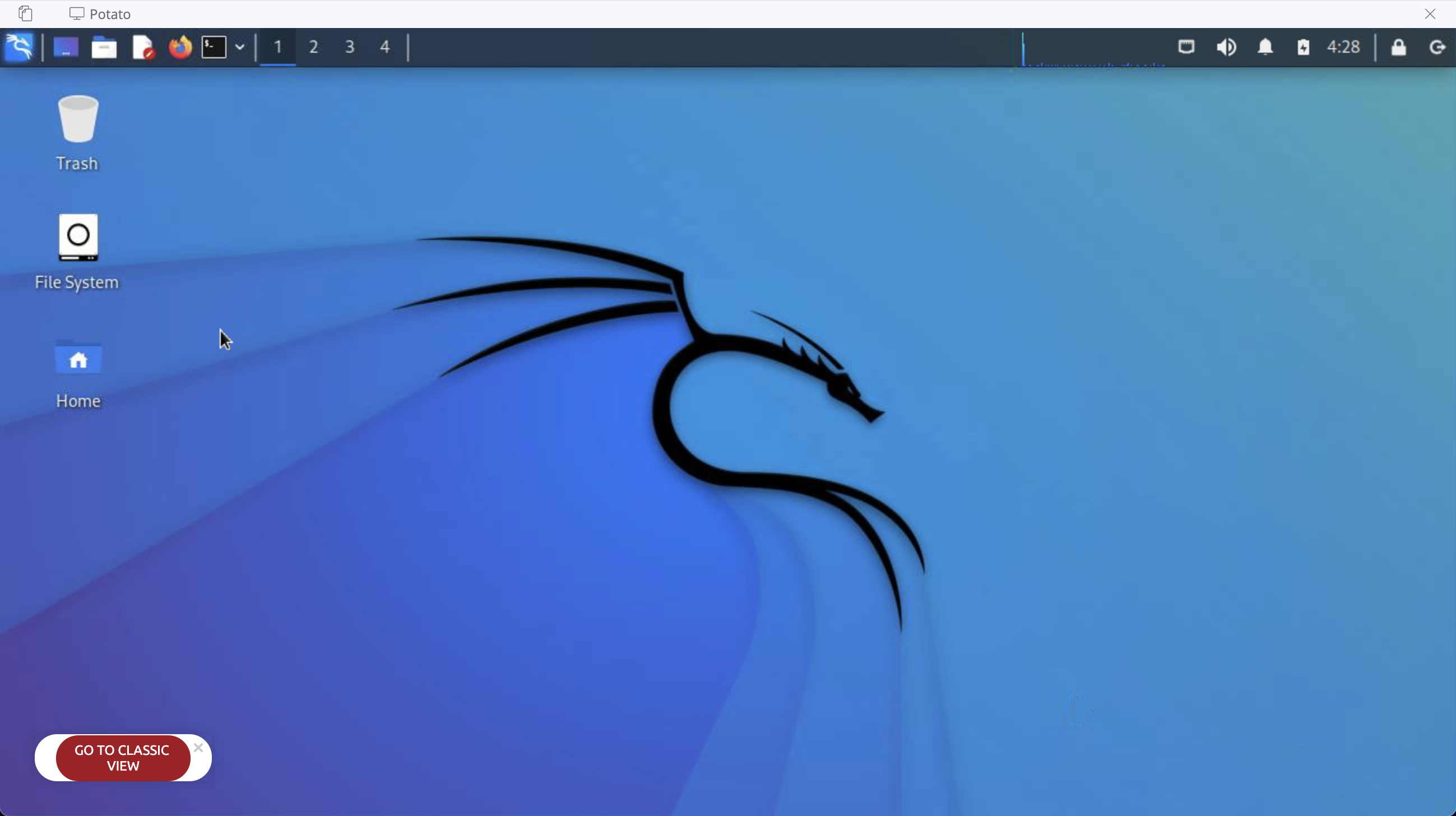The height and width of the screenshot is (816, 1456).
Task: Close the Potato viewer window
Action: (x=1430, y=13)
